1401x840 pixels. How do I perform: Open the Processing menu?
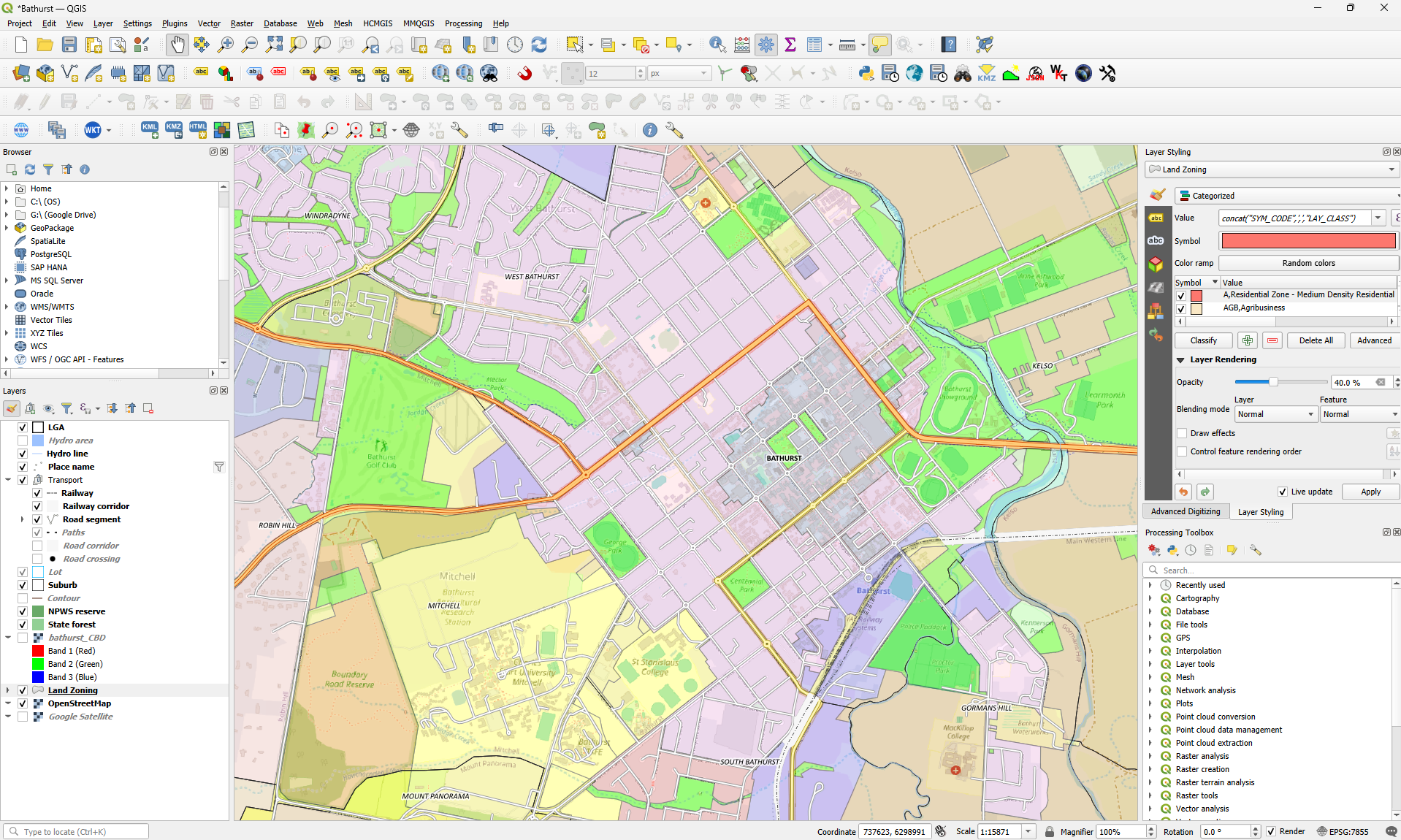[463, 23]
